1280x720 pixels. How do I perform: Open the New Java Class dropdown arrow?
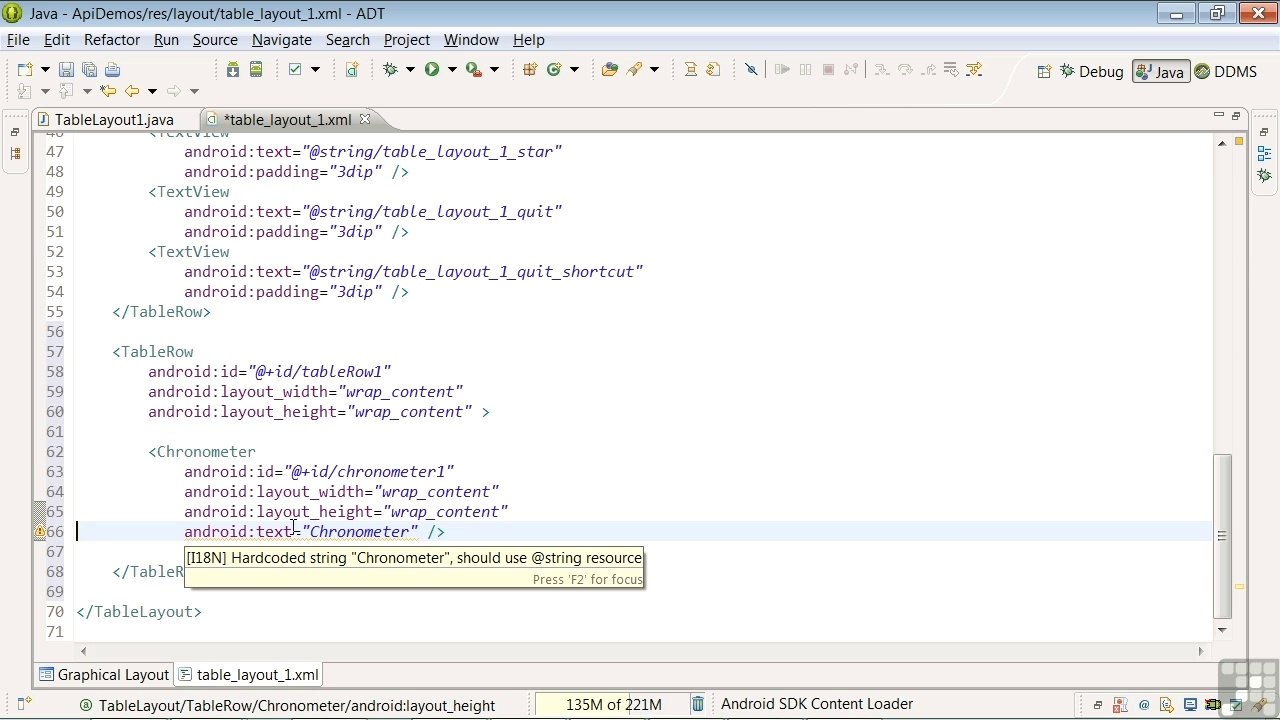tap(574, 69)
